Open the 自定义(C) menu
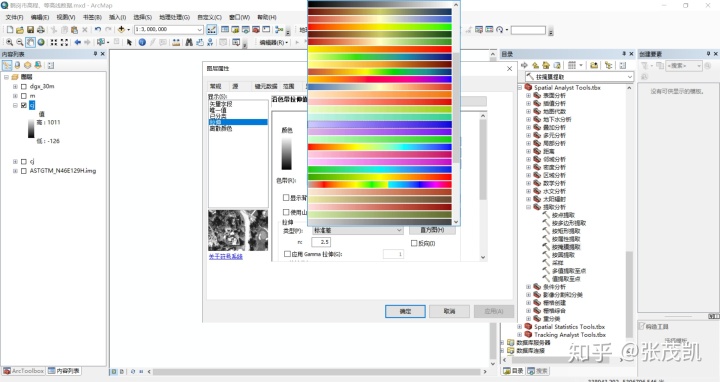The width and height of the screenshot is (720, 382). pyautogui.click(x=209, y=17)
